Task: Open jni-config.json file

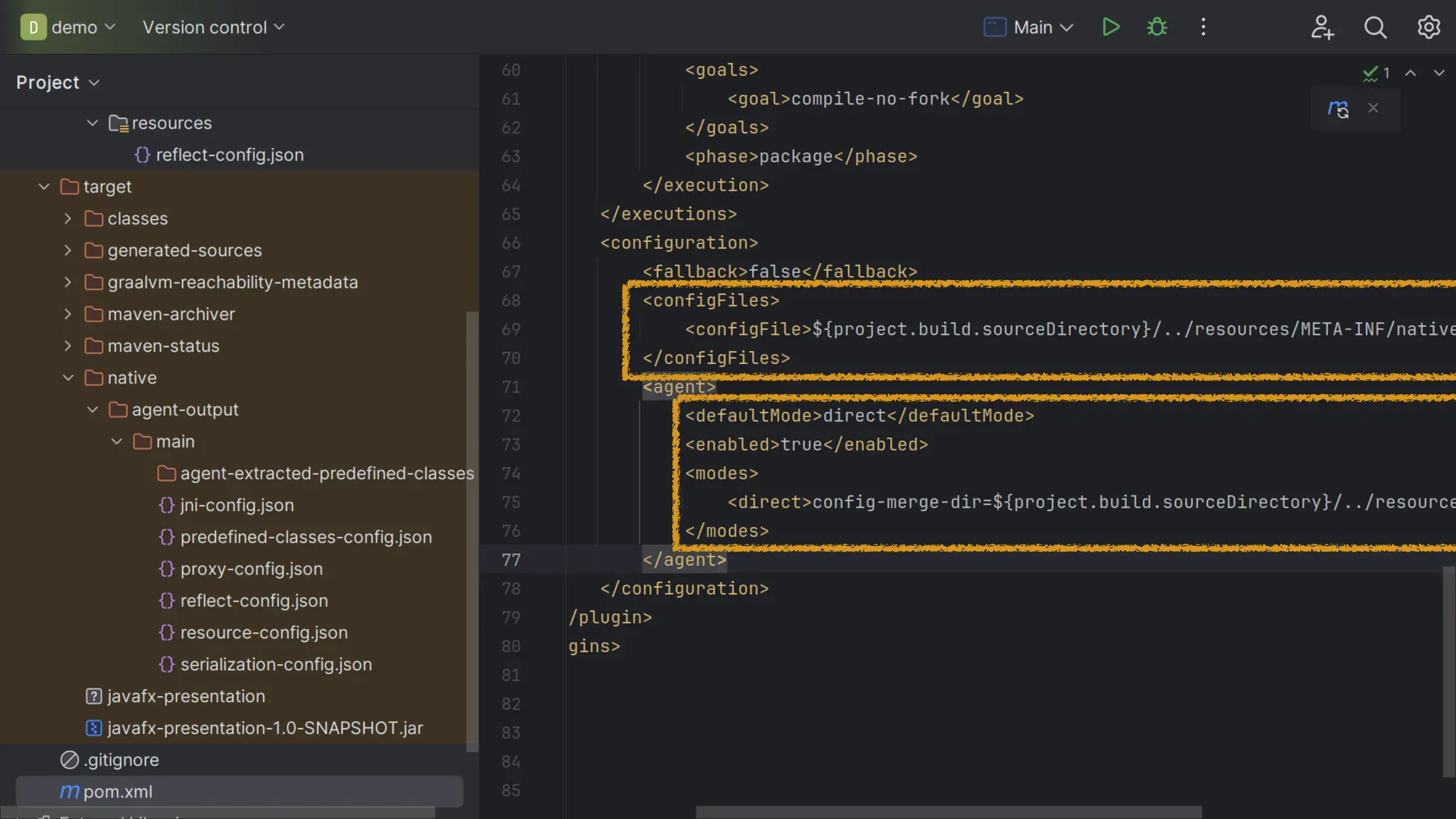Action: (236, 505)
